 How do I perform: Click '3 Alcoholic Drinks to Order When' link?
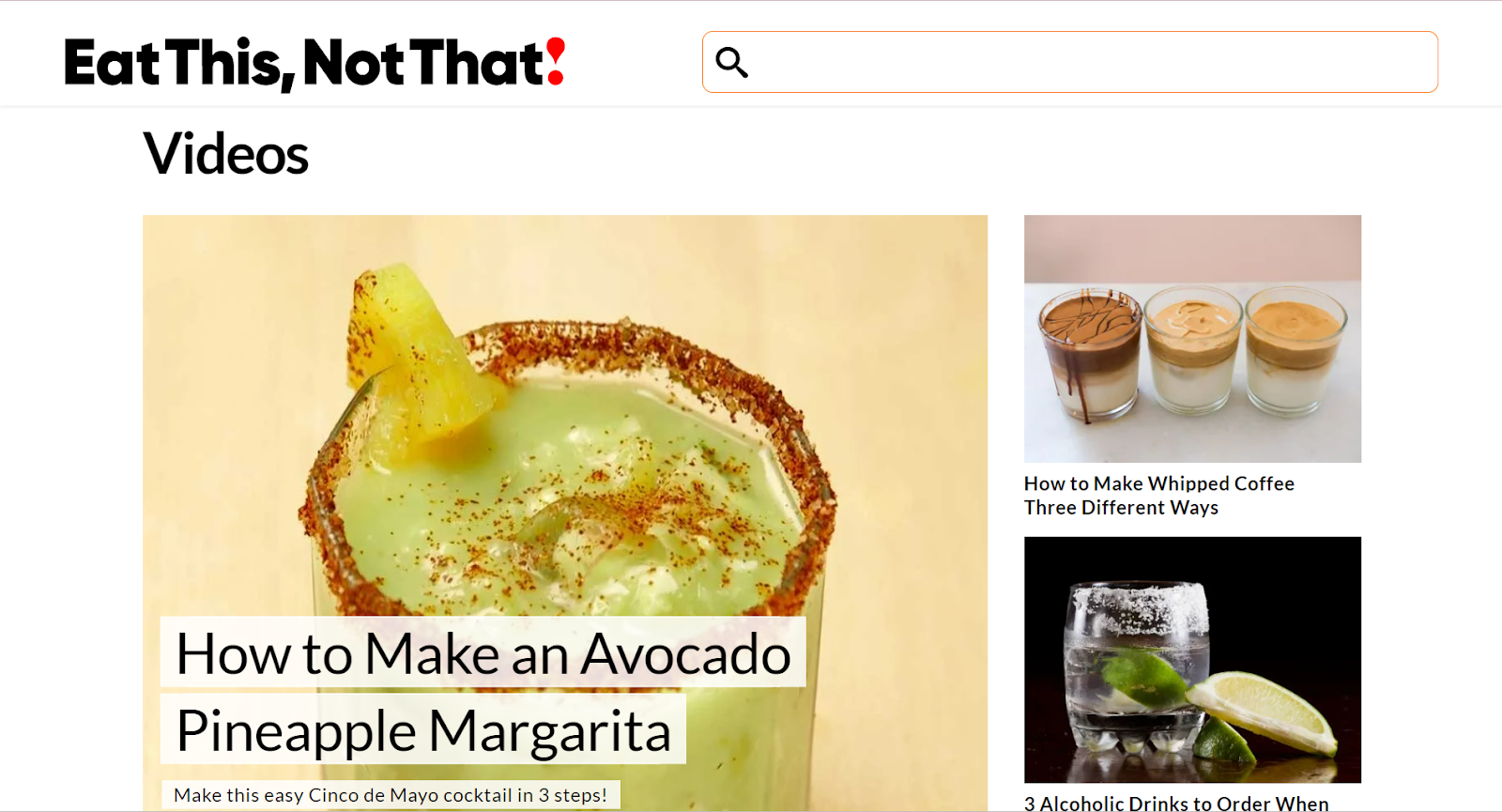click(x=1176, y=804)
